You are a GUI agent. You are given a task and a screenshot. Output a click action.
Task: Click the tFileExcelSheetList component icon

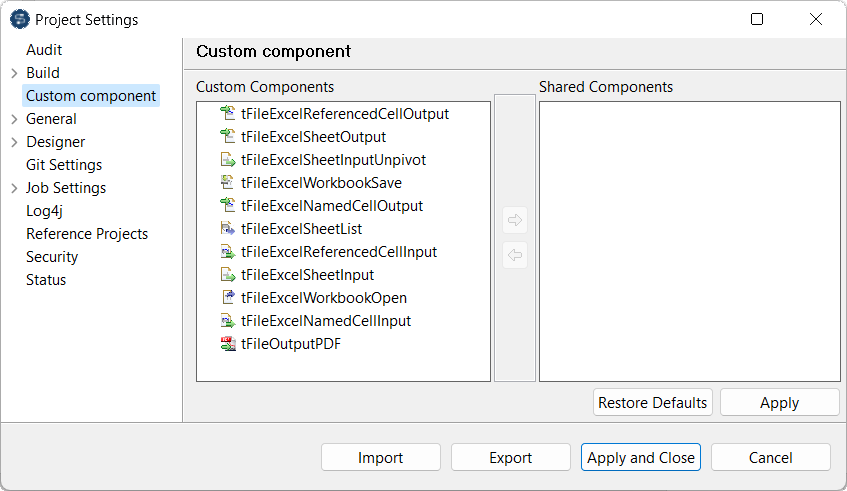point(227,229)
